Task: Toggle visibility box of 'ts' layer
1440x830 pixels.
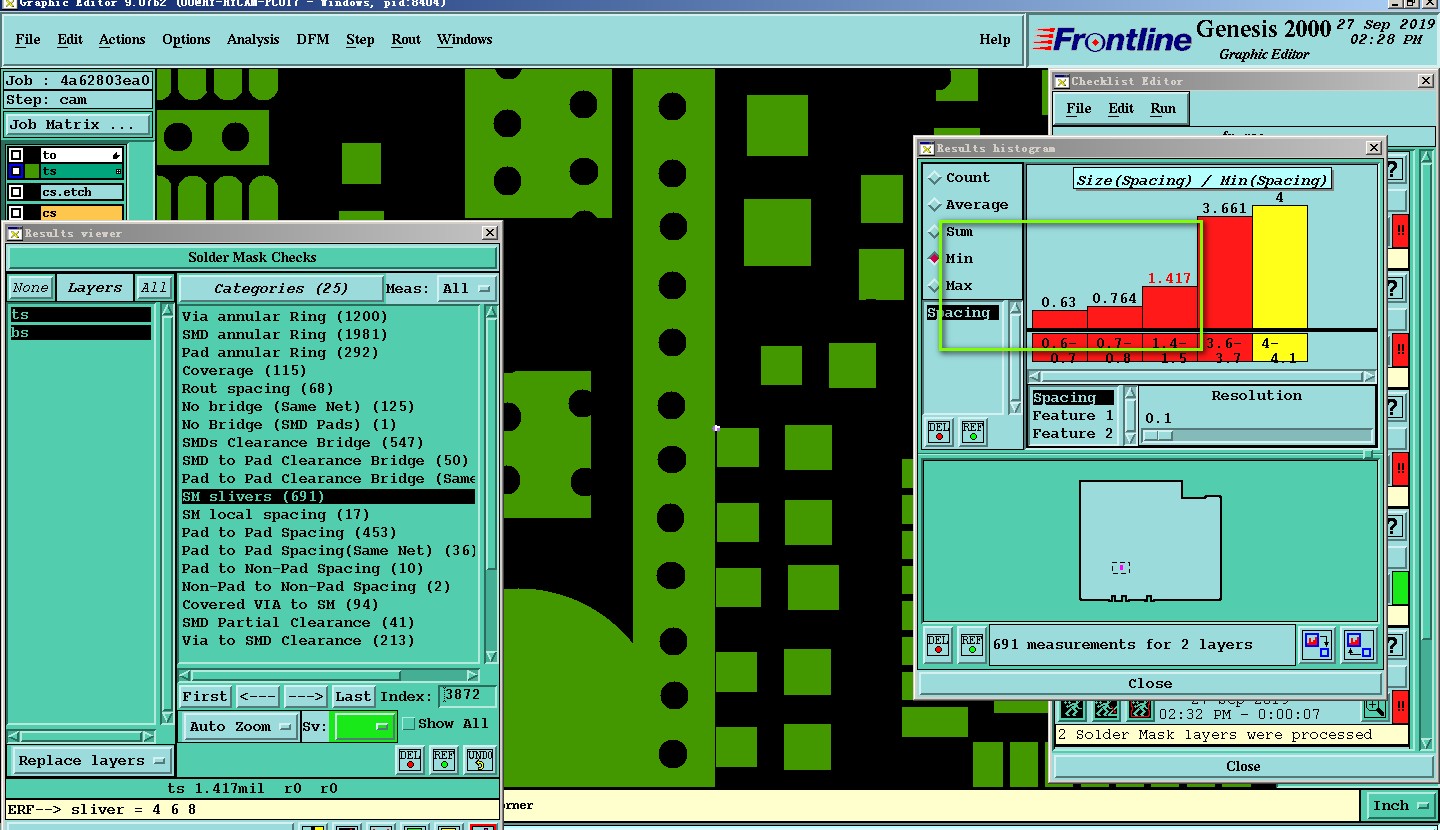Action: click(16, 172)
